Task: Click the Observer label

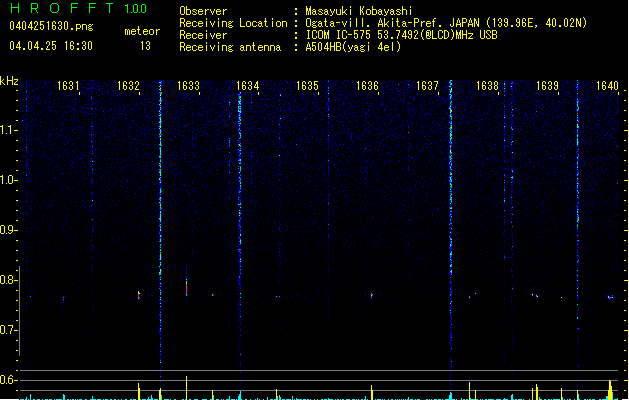Action: tap(203, 11)
